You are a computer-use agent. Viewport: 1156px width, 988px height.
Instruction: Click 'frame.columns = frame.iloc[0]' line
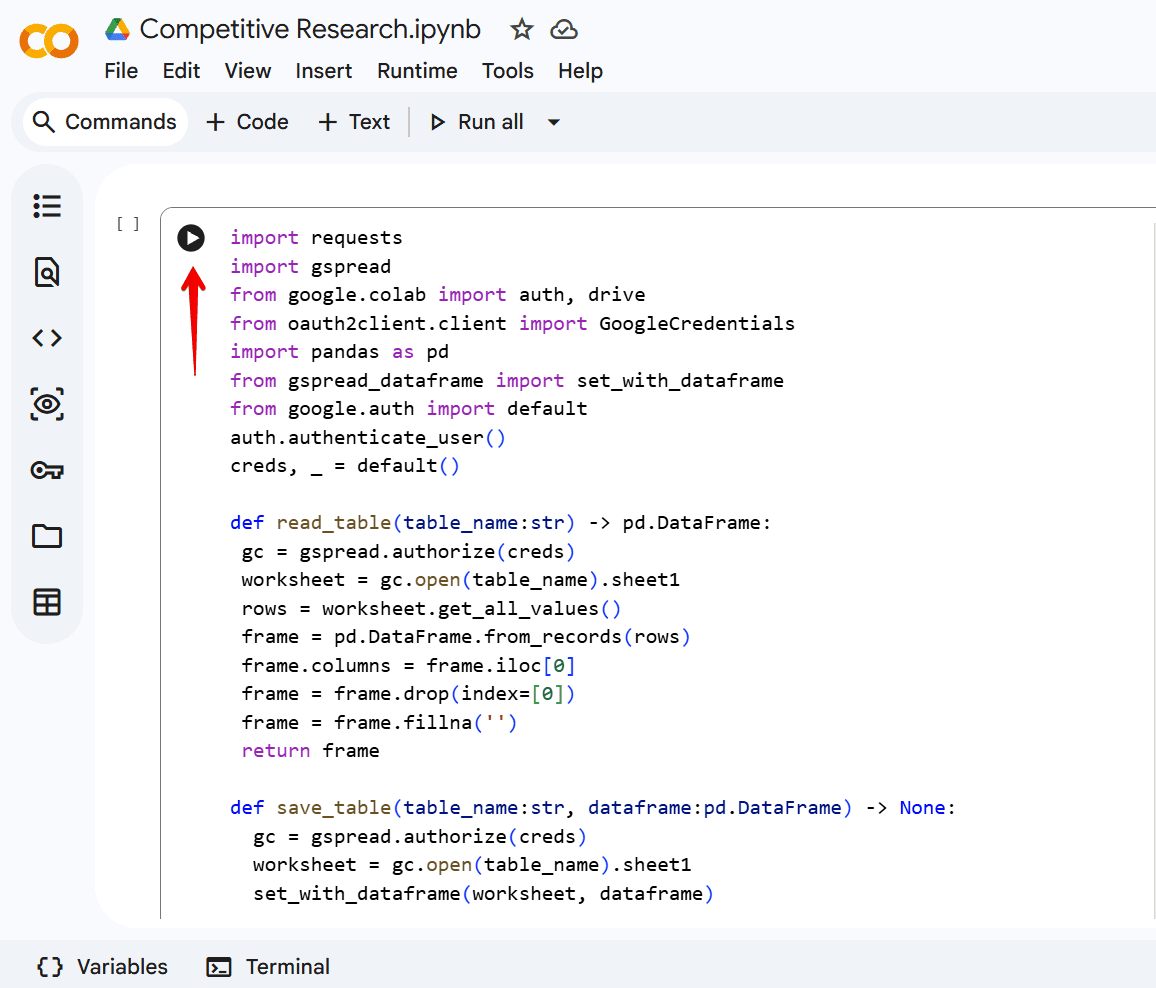click(x=408, y=666)
